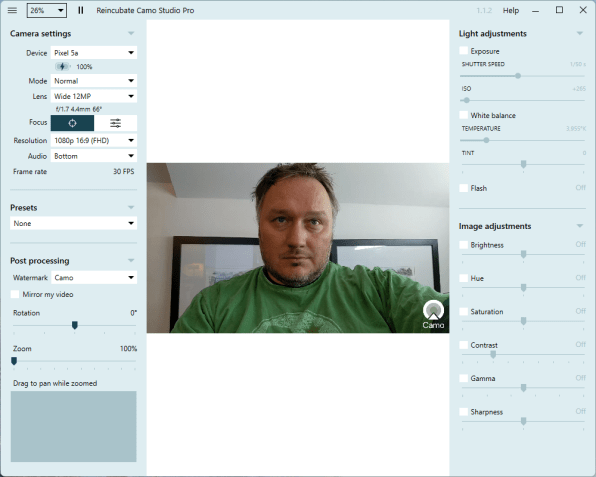Open the Presets dropdown showing None
The height and width of the screenshot is (477, 596).
pyautogui.click(x=73, y=223)
